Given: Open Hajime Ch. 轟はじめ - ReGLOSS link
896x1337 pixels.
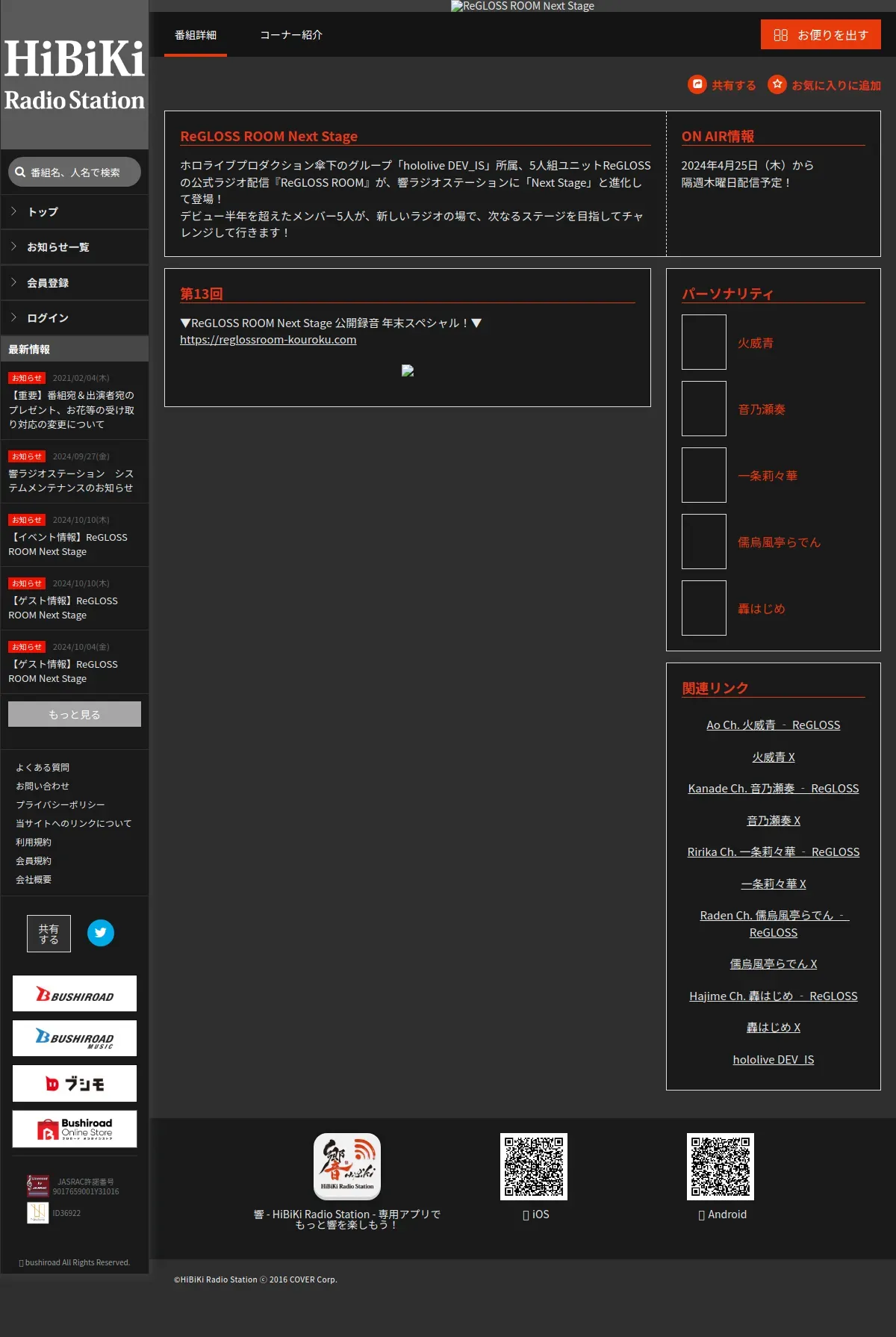Looking at the screenshot, I should tap(774, 996).
